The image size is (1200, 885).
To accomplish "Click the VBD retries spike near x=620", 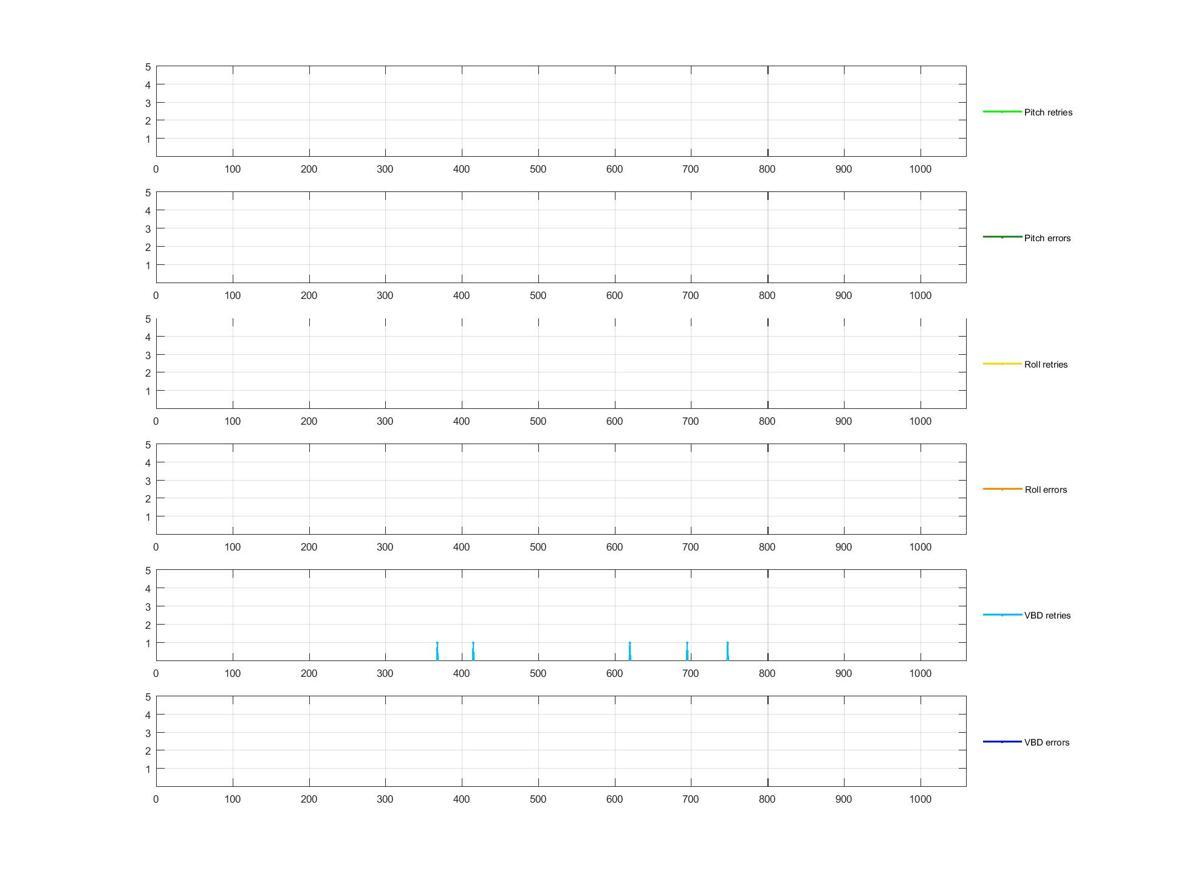I will tap(630, 651).
